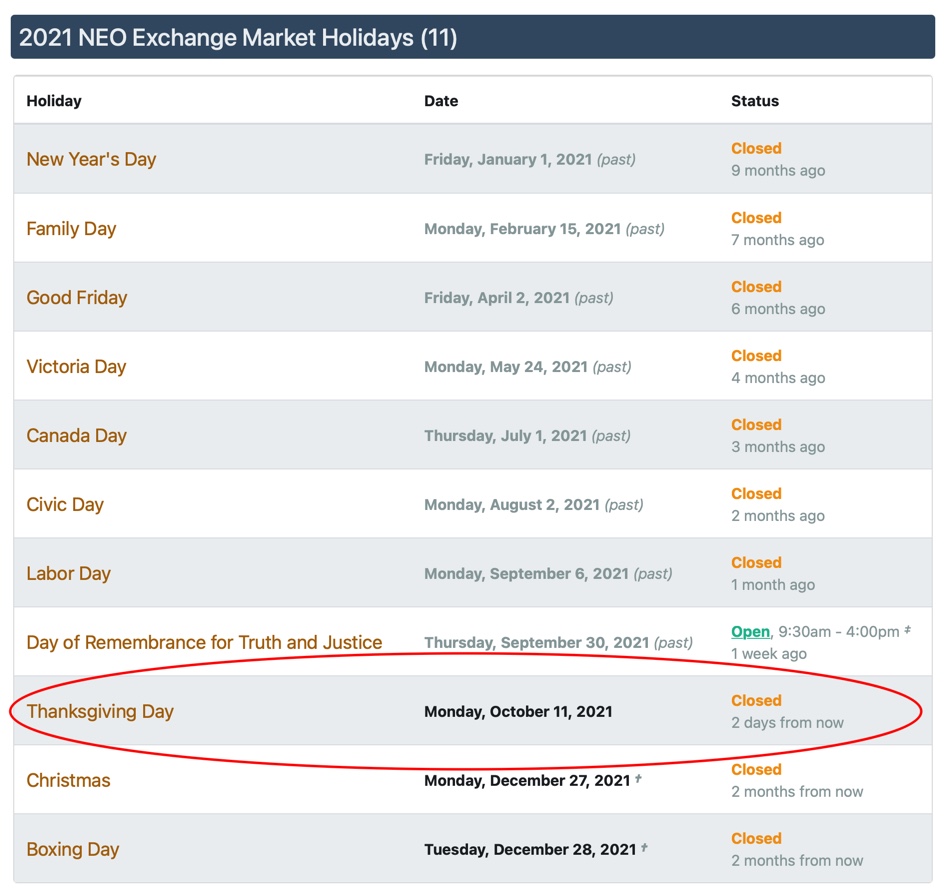Click the 2 days from now text
Screen dimensions: 951x892
787,723
